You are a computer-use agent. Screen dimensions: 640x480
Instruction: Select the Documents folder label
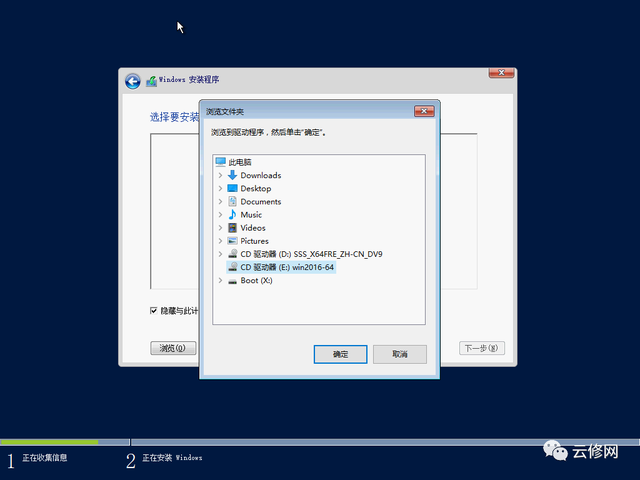point(261,201)
